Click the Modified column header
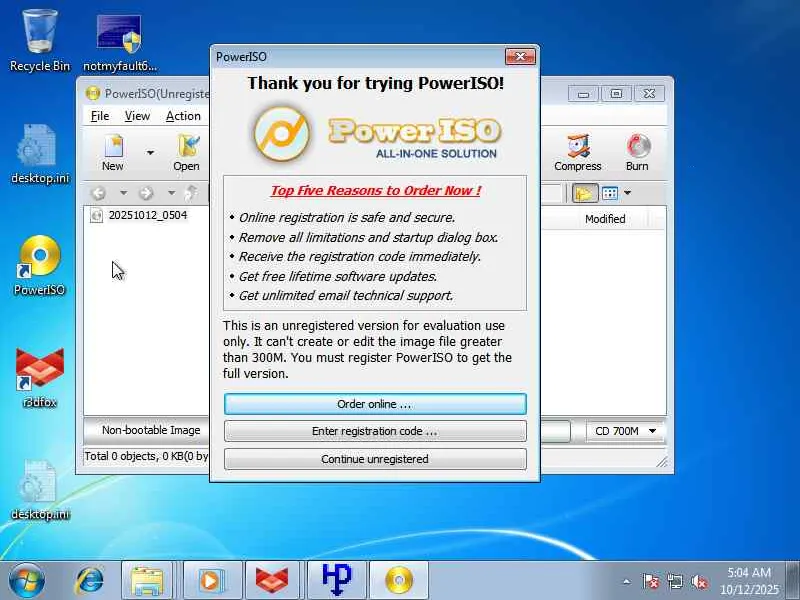Screen dimensions: 800x600 click(x=605, y=219)
